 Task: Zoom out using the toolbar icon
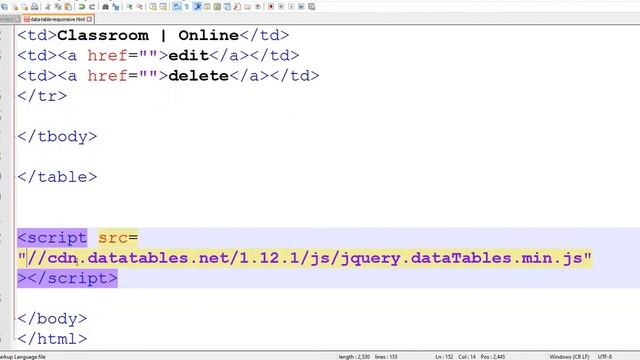pos(140,7)
